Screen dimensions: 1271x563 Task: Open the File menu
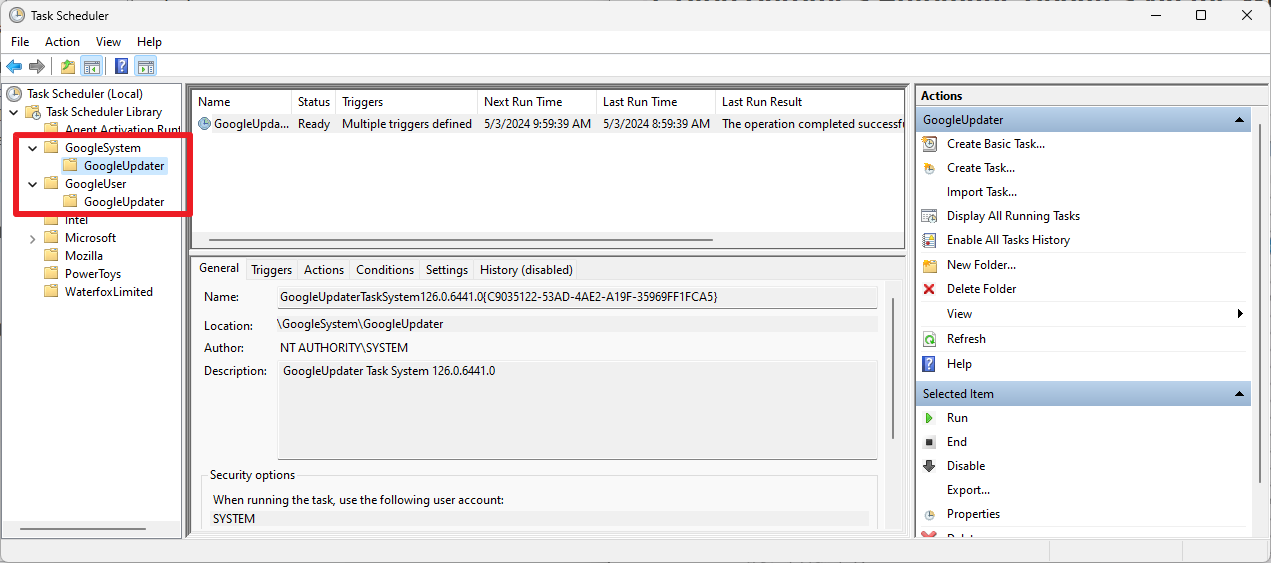(20, 42)
